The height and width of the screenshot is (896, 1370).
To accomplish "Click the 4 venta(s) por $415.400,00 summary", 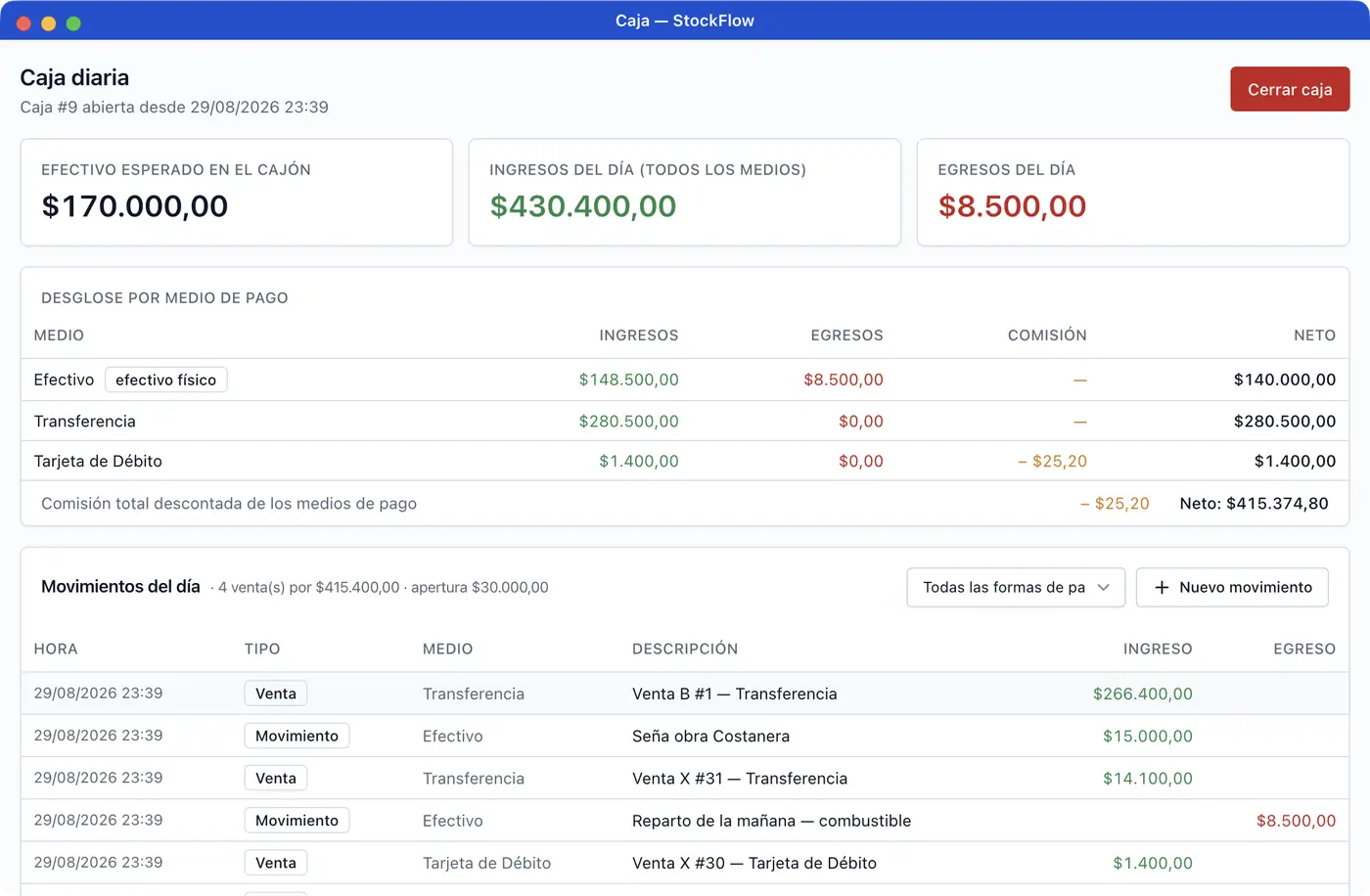I will coord(309,587).
